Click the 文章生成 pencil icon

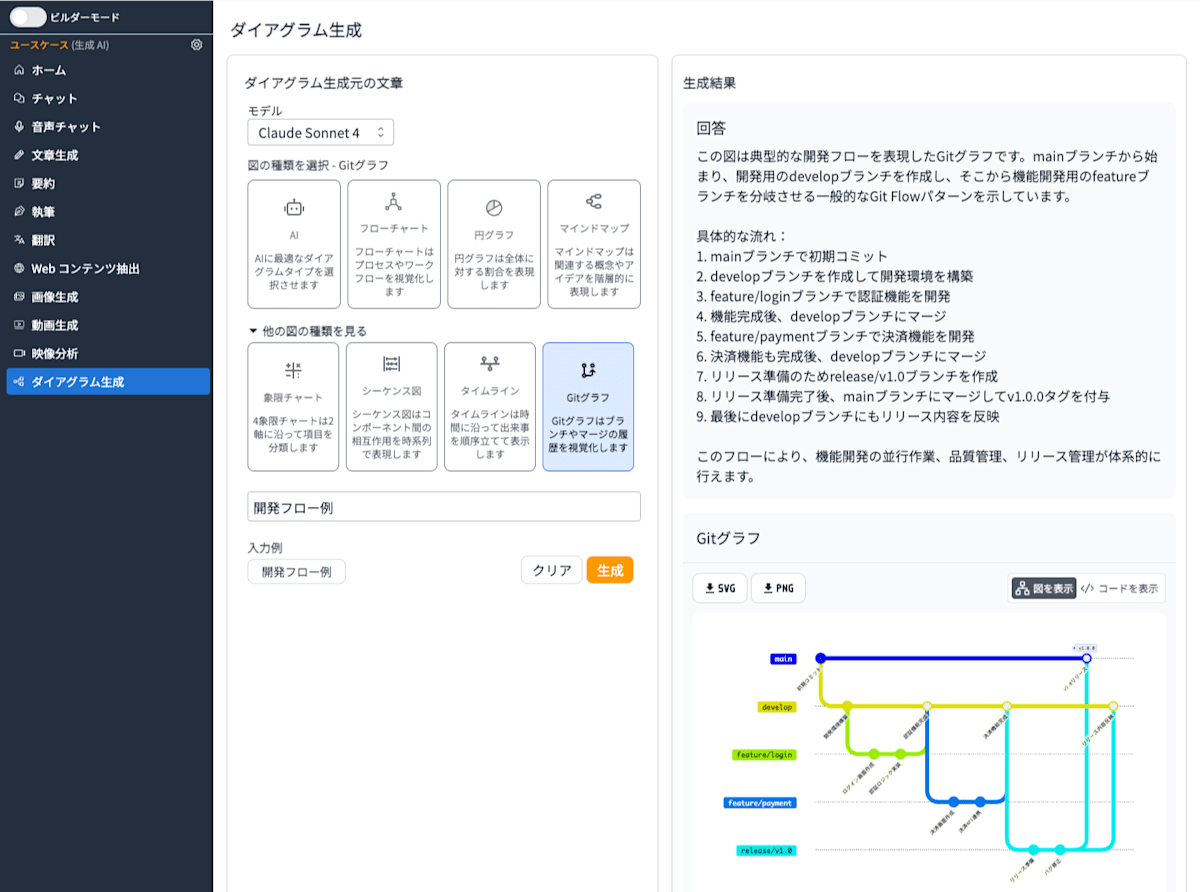[19, 155]
